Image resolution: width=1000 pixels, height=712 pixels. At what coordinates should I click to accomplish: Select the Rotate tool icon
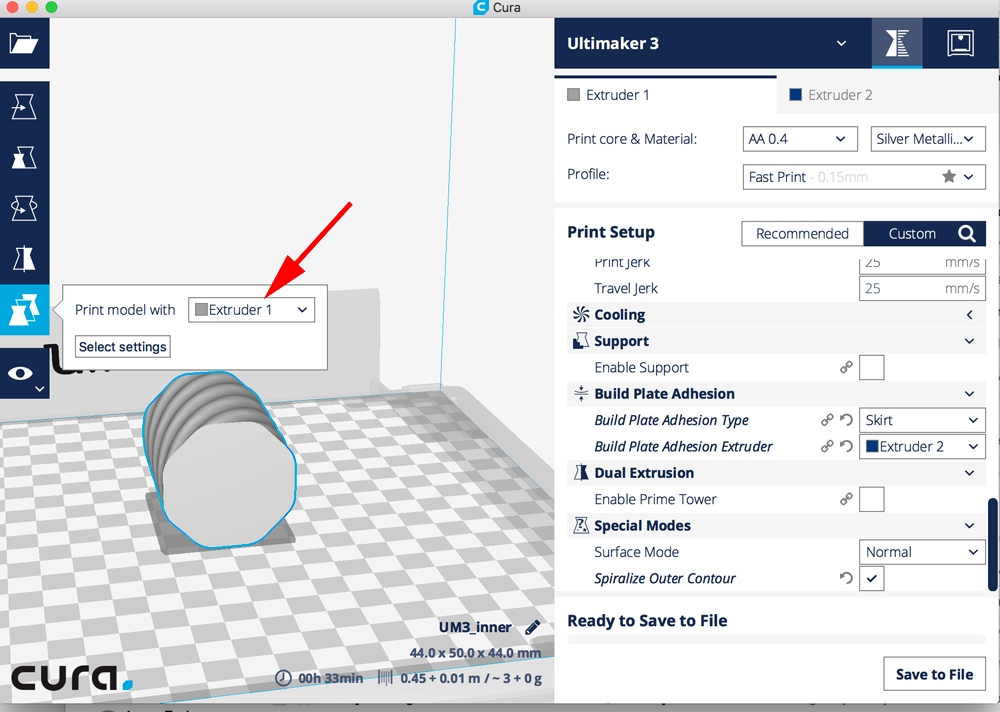[24, 208]
